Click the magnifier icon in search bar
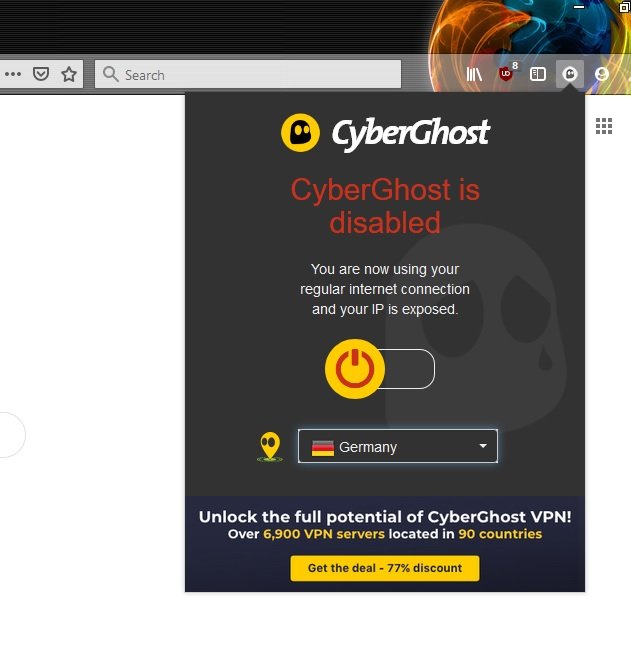The width and height of the screenshot is (631, 652). click(x=111, y=74)
